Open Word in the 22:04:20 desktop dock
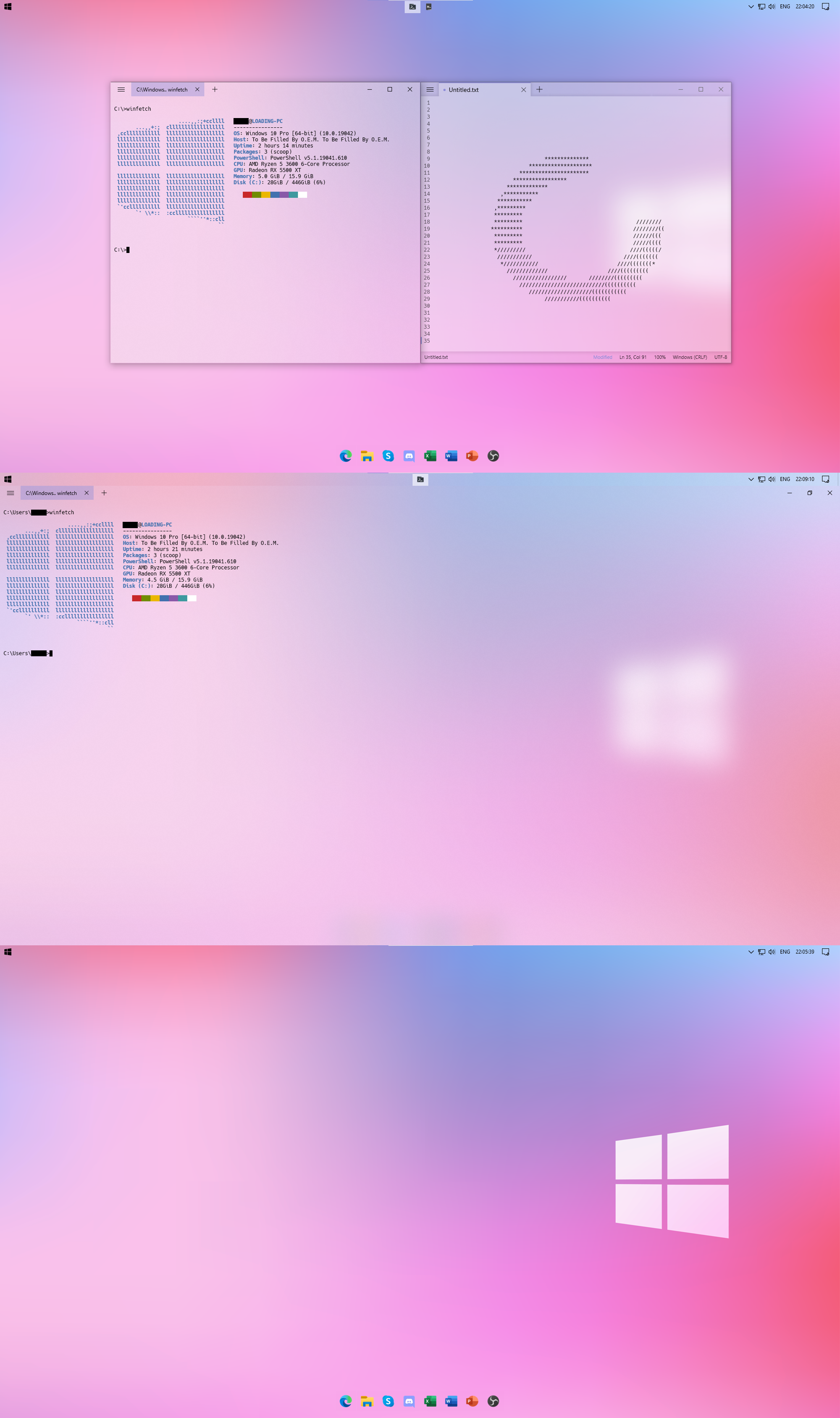This screenshot has height=1418, width=840. click(451, 456)
